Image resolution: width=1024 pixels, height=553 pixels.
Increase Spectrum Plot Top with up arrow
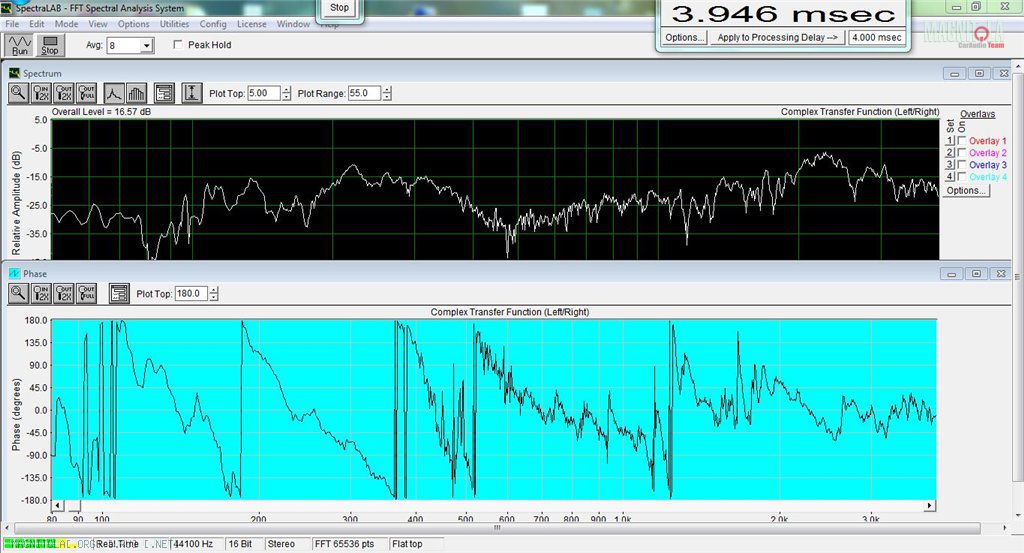[x=286, y=90]
